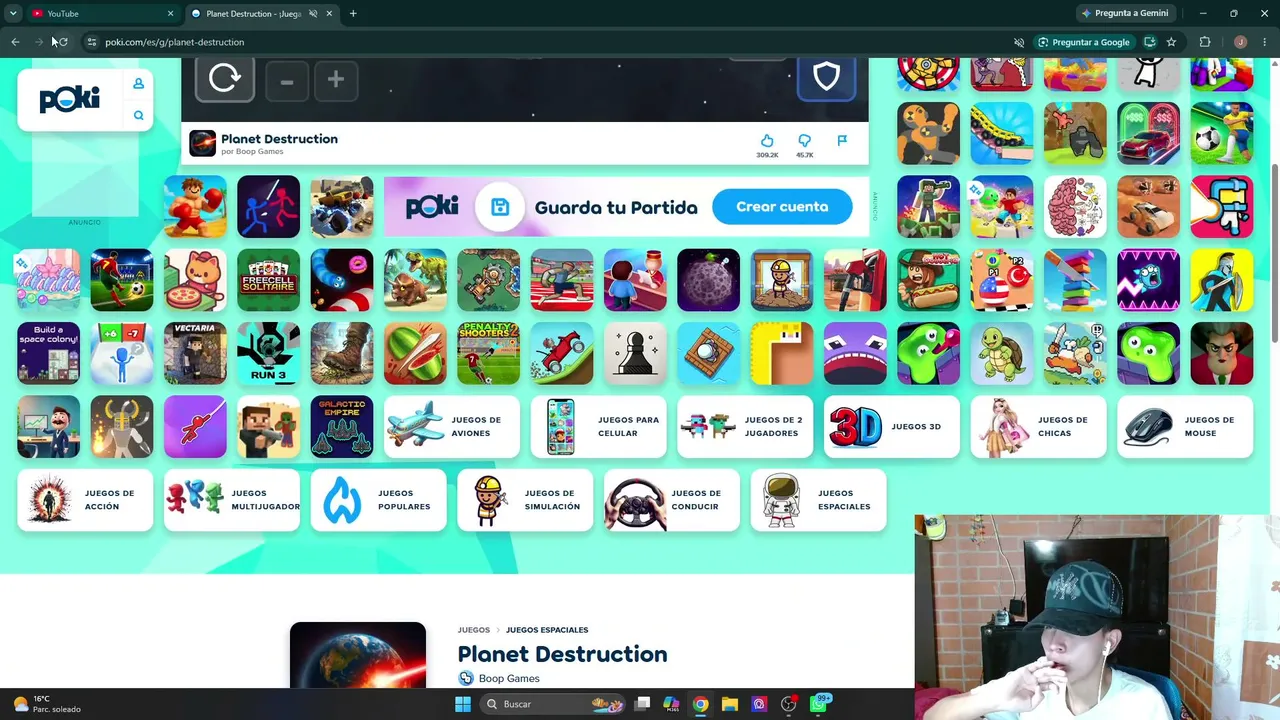This screenshot has height=720, width=1280.
Task: Open the Juegos de Mouse category
Action: tap(1185, 427)
